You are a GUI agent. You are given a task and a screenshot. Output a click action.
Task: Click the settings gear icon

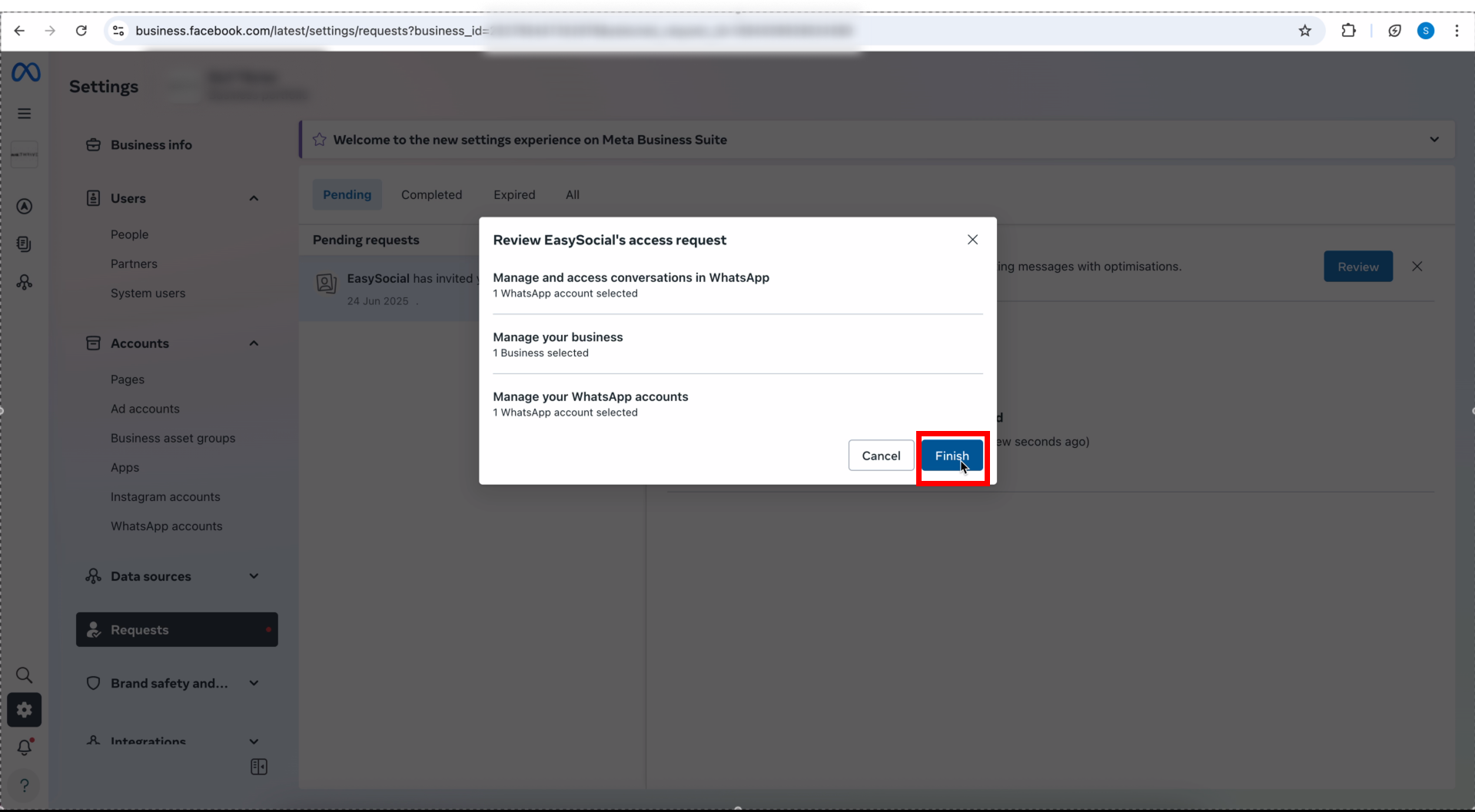point(25,710)
